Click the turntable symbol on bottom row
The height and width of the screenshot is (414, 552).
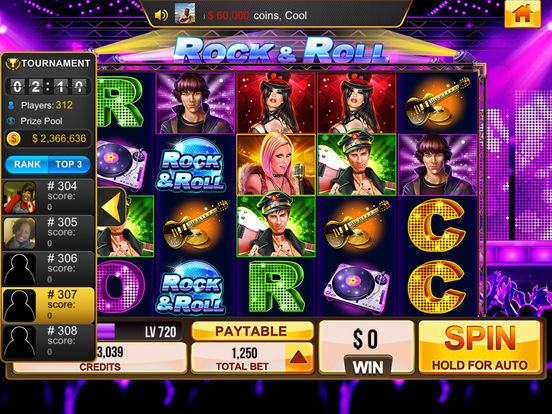357,288
